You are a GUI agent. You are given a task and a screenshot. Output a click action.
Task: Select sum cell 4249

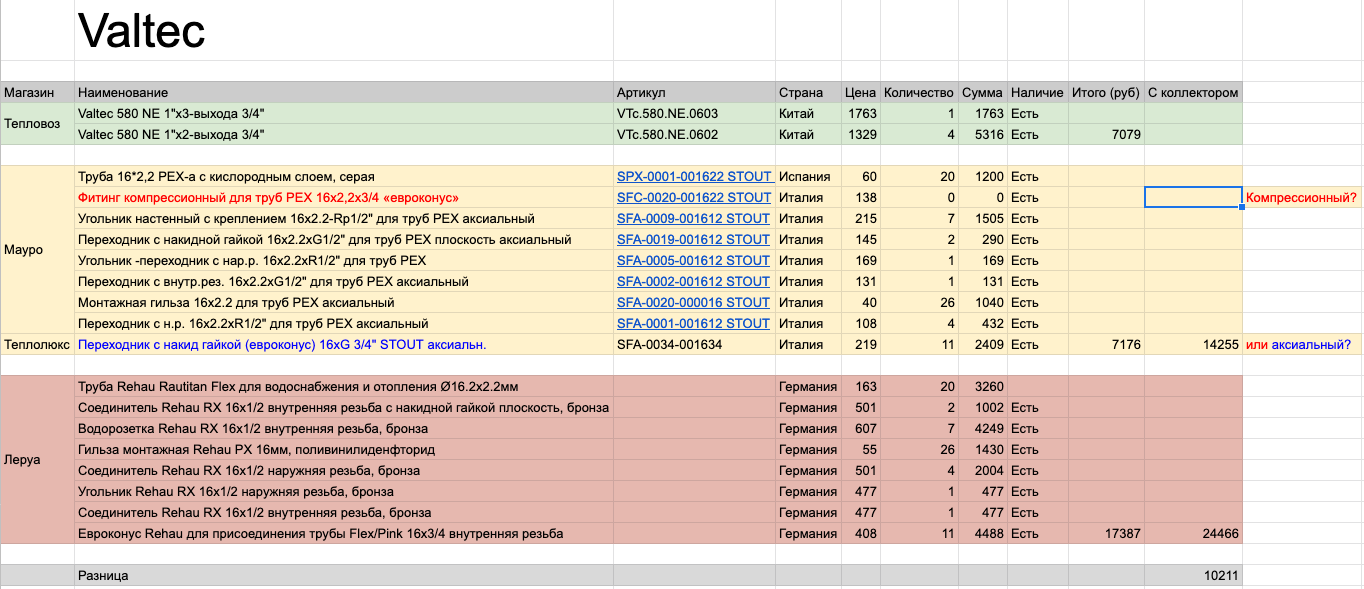point(983,428)
